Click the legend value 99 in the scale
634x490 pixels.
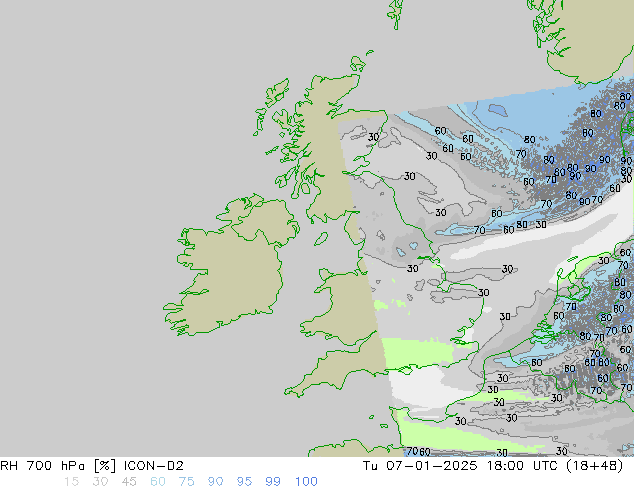pos(273,482)
